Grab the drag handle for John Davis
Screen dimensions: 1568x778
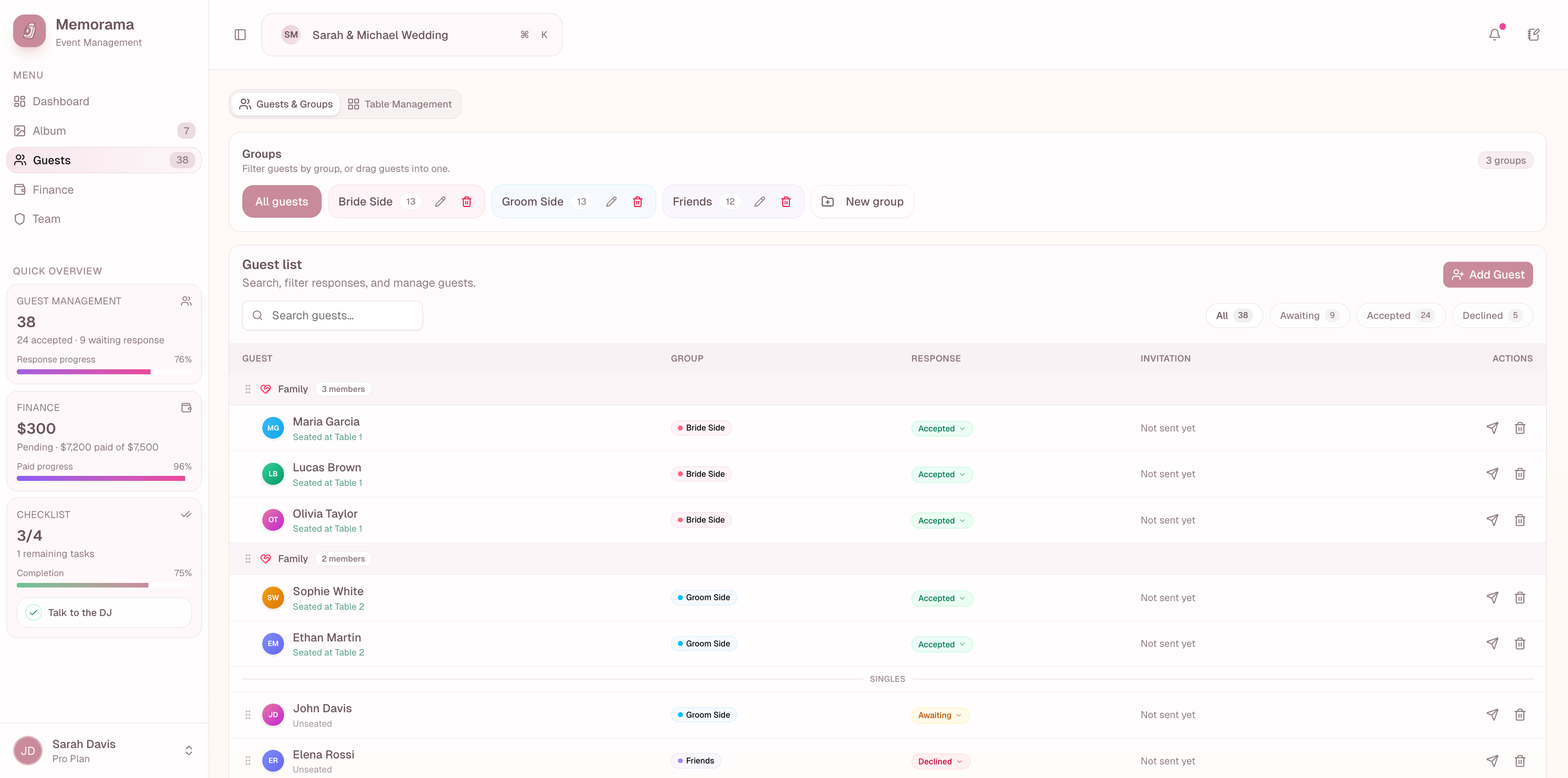click(x=248, y=714)
